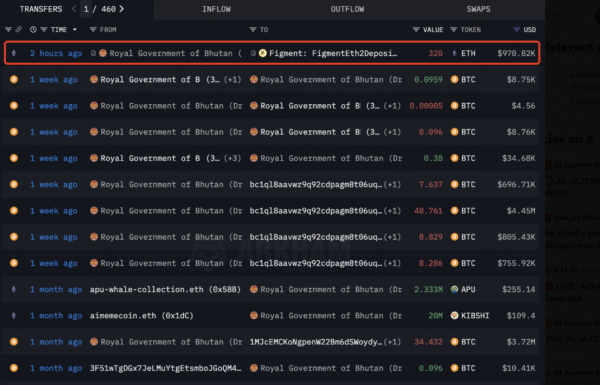The image size is (600, 385).
Task: Click the $696.71K USD amount
Action: pyautogui.click(x=516, y=184)
